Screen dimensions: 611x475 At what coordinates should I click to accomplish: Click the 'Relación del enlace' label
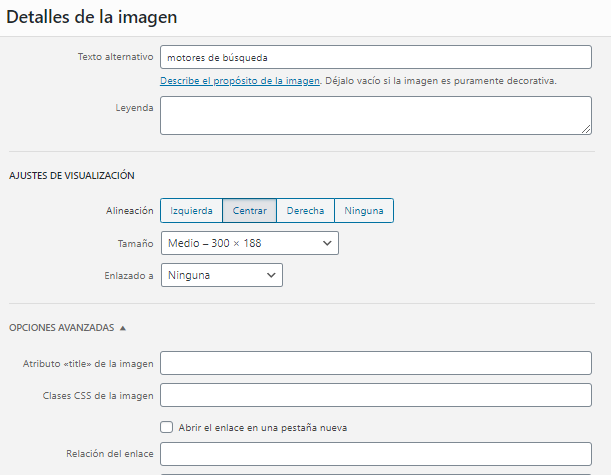(109, 454)
